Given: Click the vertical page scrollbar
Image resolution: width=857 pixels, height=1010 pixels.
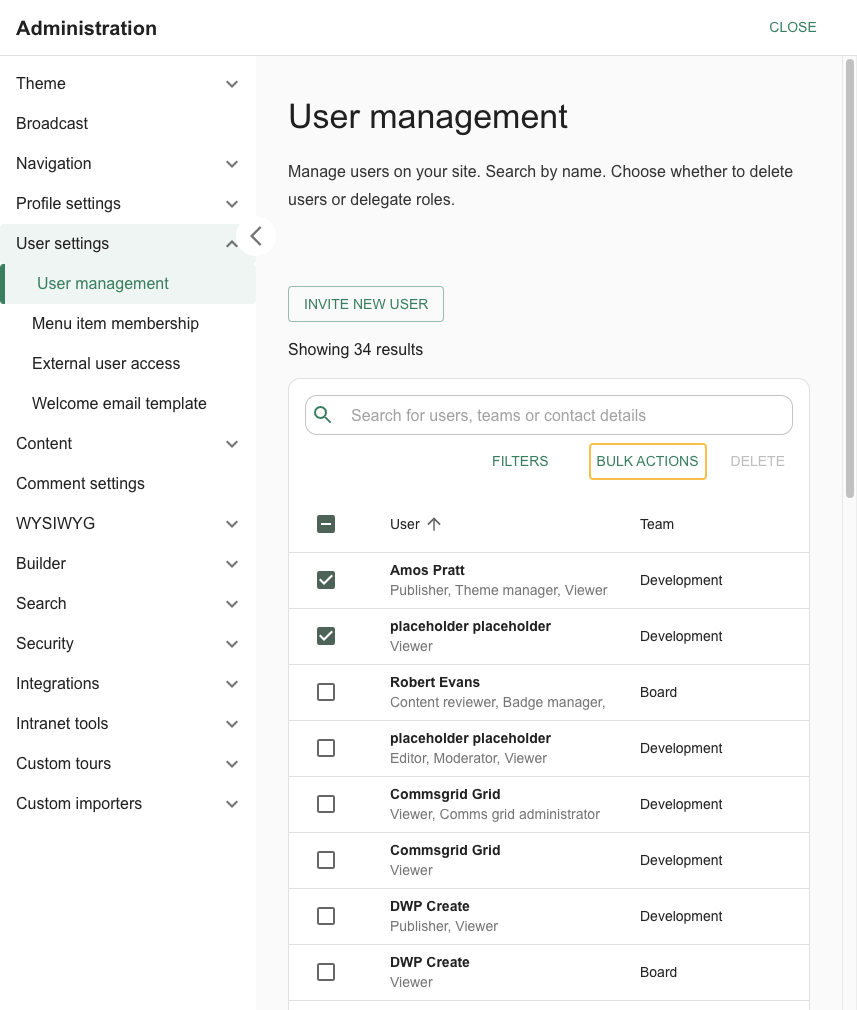Looking at the screenshot, I should click(849, 280).
